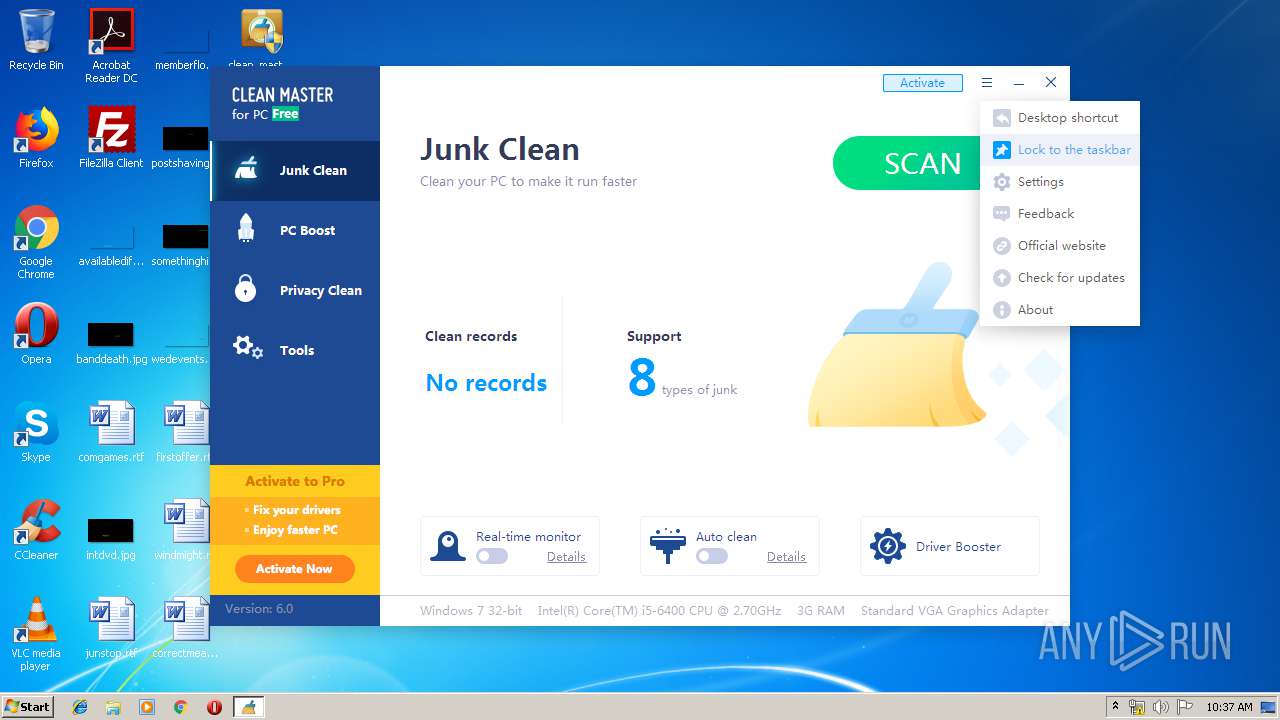Screen dimensions: 1280x720
Task: Switch to PC Boost section
Action: 295,231
